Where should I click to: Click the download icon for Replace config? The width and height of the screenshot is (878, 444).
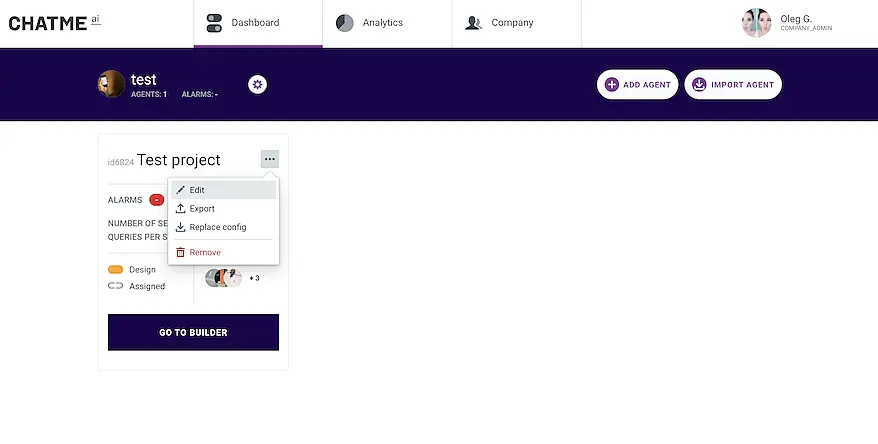[x=180, y=227]
